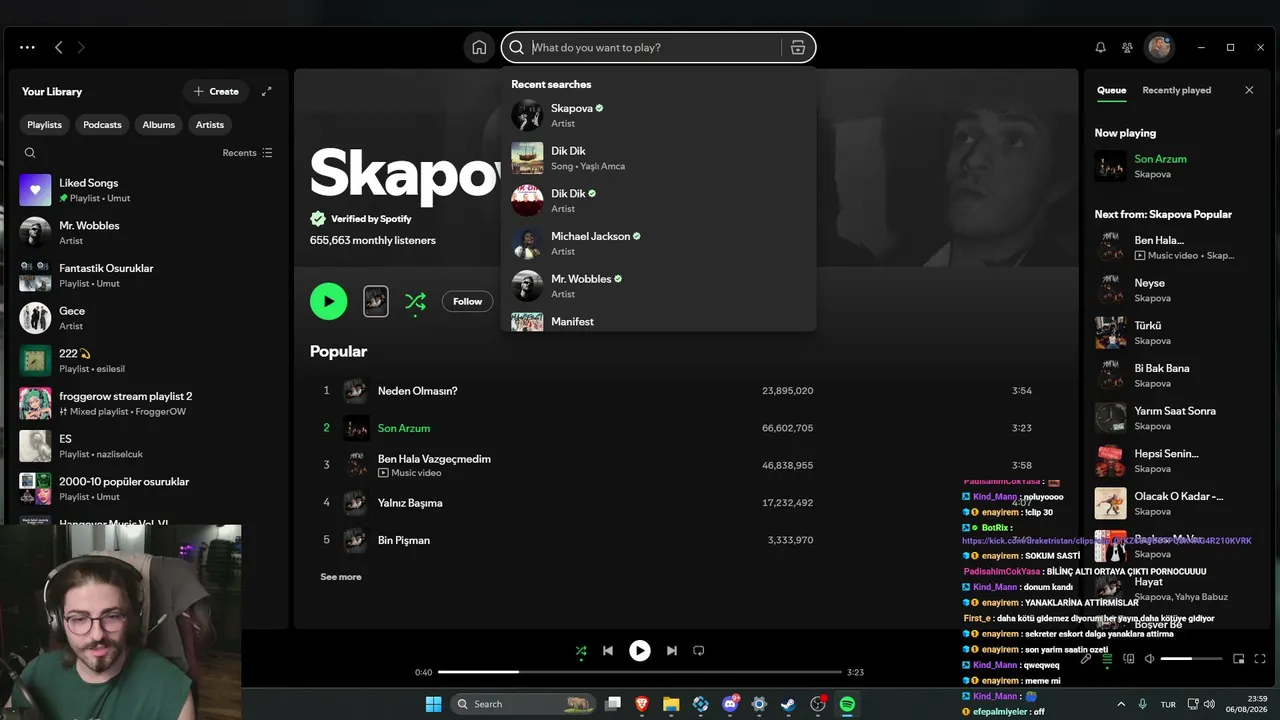Navigate back with the left arrow

[x=59, y=47]
